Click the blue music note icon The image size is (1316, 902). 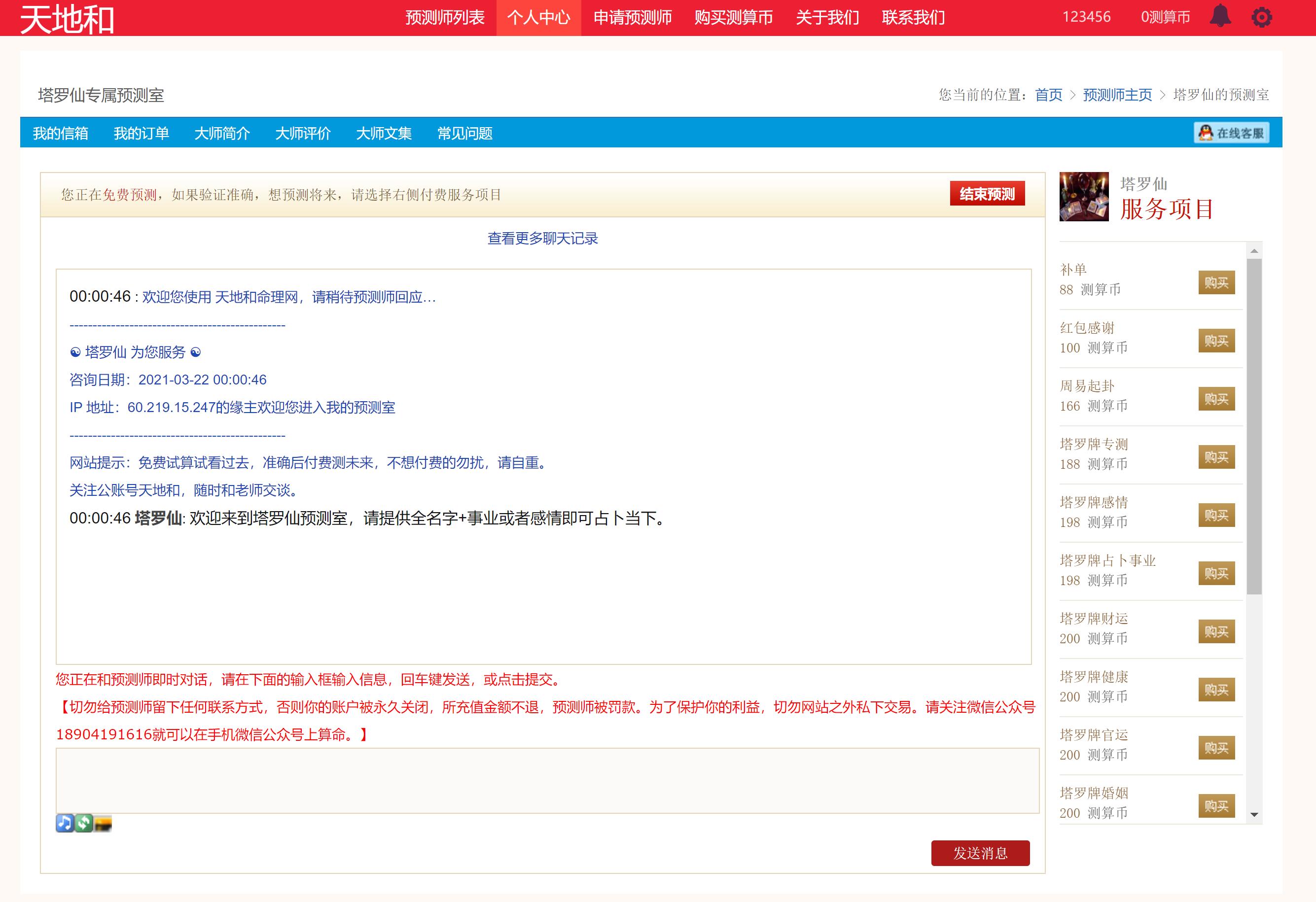click(x=65, y=823)
